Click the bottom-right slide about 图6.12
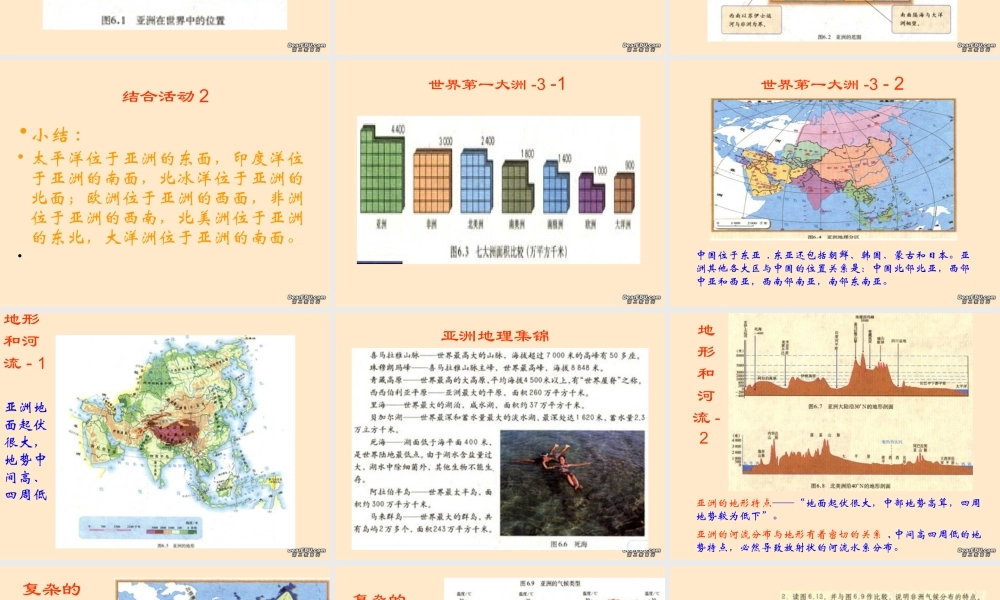The width and height of the screenshot is (1000, 600). (x=834, y=583)
